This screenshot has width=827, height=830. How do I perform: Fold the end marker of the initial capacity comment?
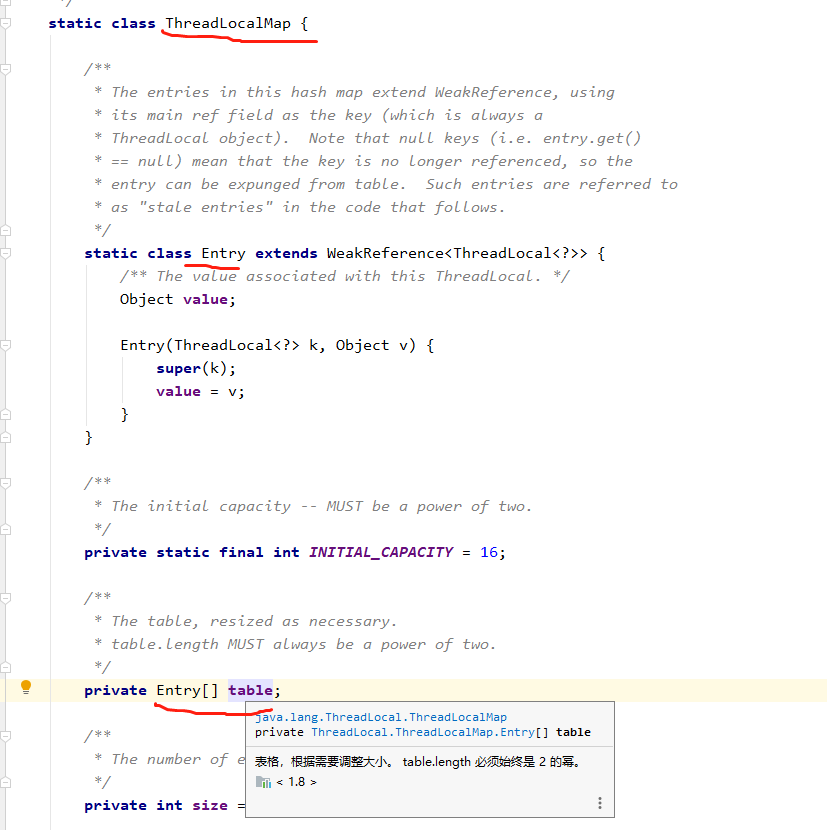click(x=5, y=529)
